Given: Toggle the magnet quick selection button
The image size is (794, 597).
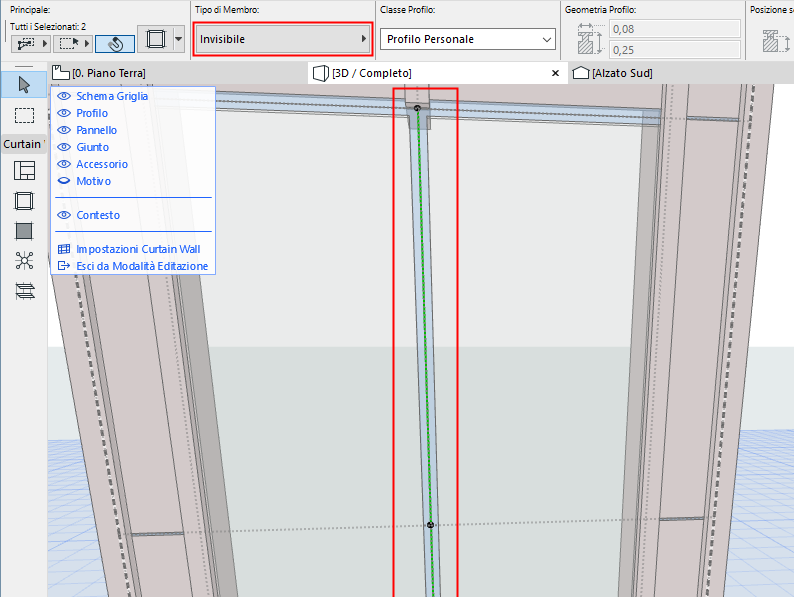Looking at the screenshot, I should pos(115,44).
